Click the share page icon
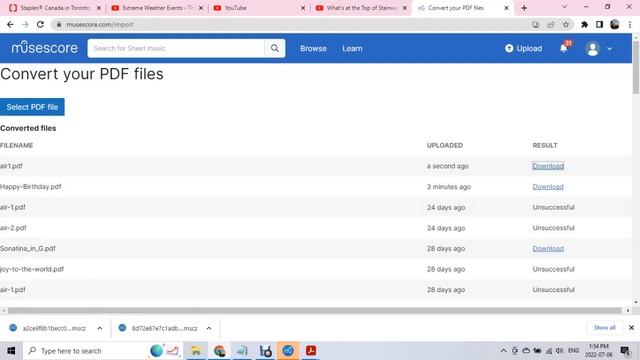640x360 pixels. pyautogui.click(x=551, y=24)
